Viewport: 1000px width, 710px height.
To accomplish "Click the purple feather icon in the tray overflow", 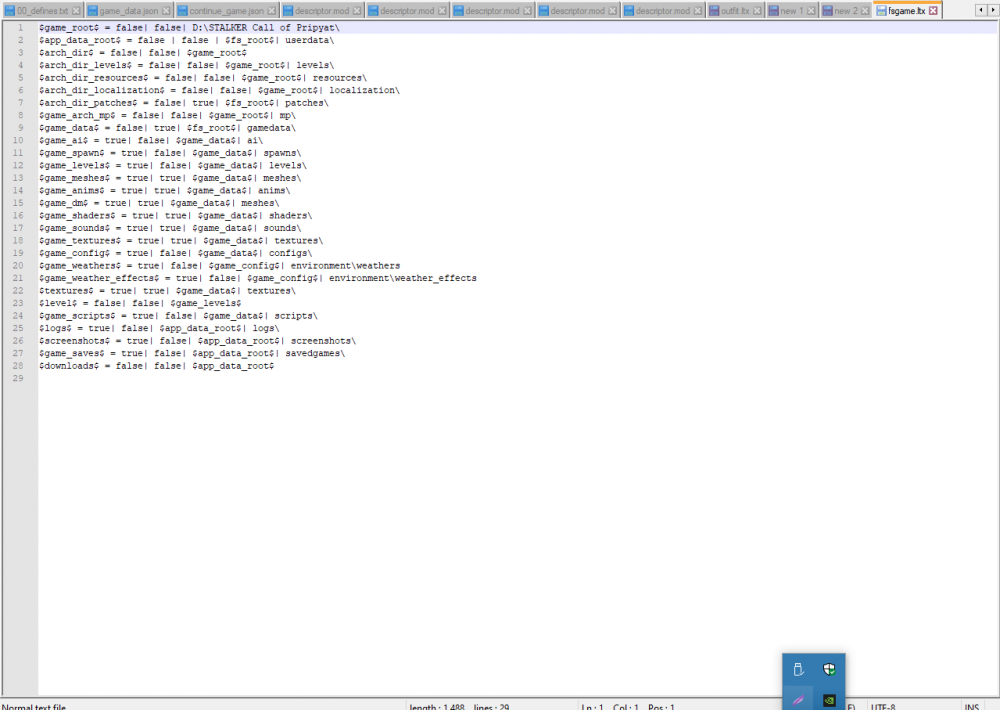I will [798, 700].
